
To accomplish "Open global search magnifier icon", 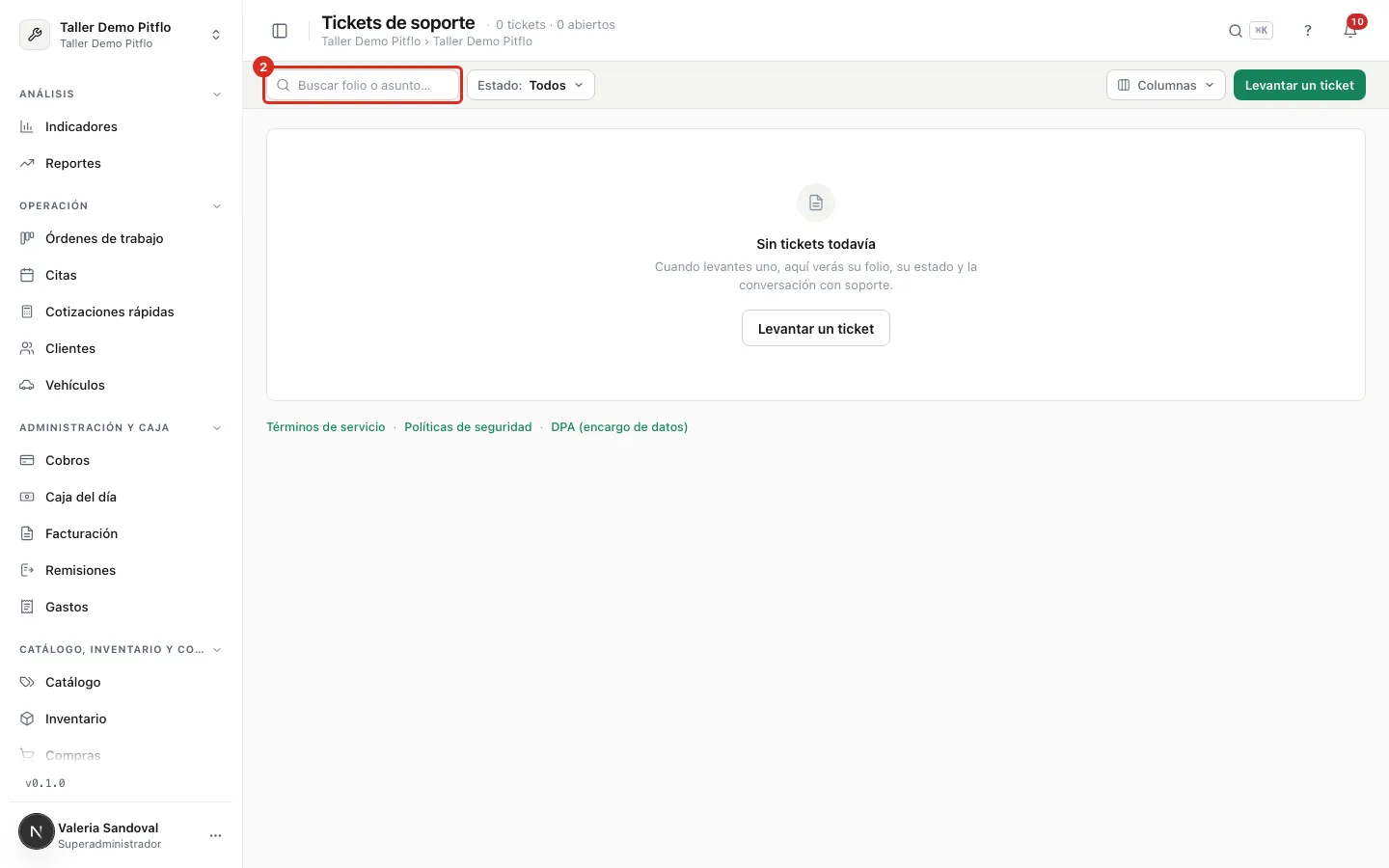I will [1235, 31].
